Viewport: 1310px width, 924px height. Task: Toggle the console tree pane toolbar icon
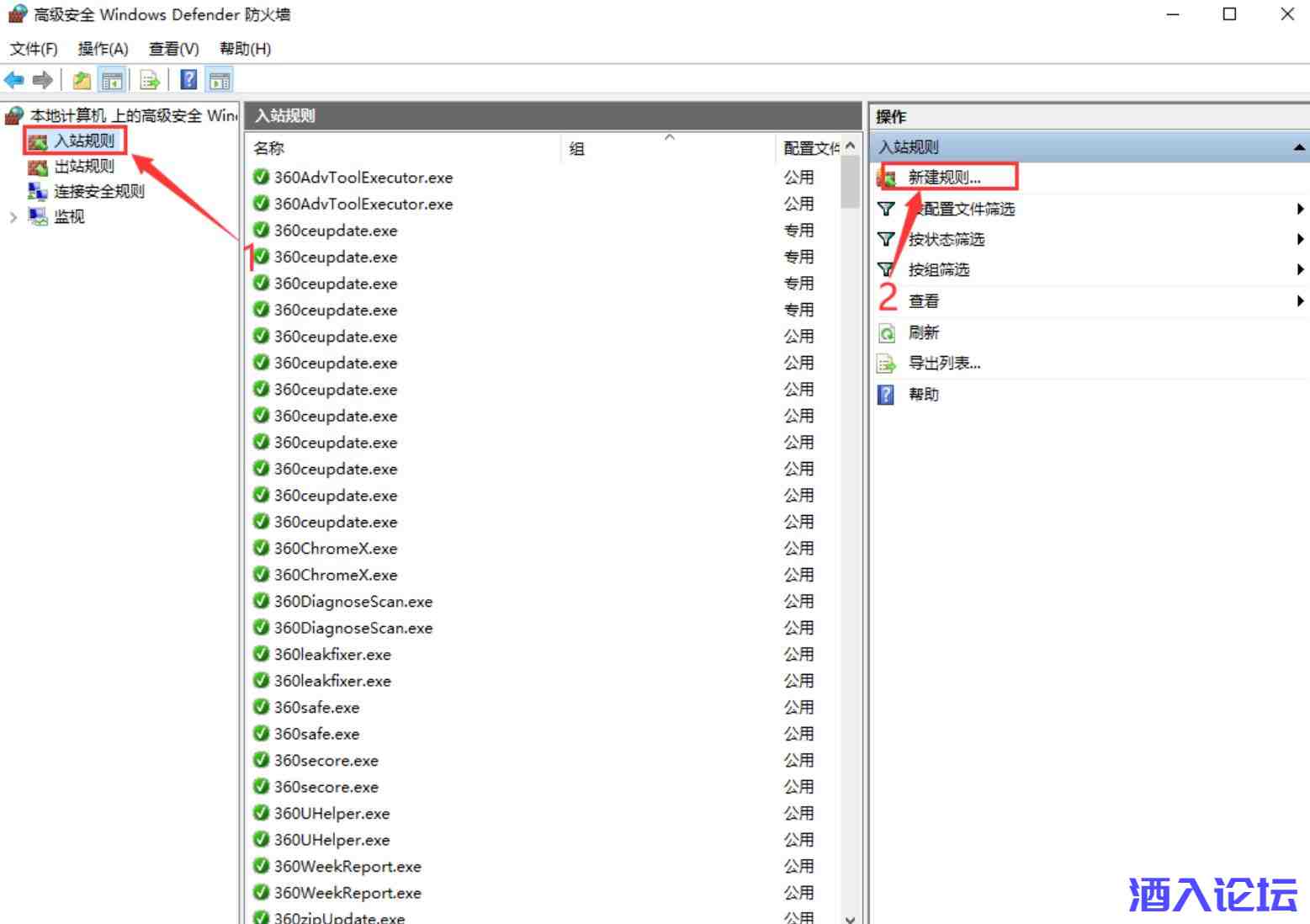tap(111, 80)
